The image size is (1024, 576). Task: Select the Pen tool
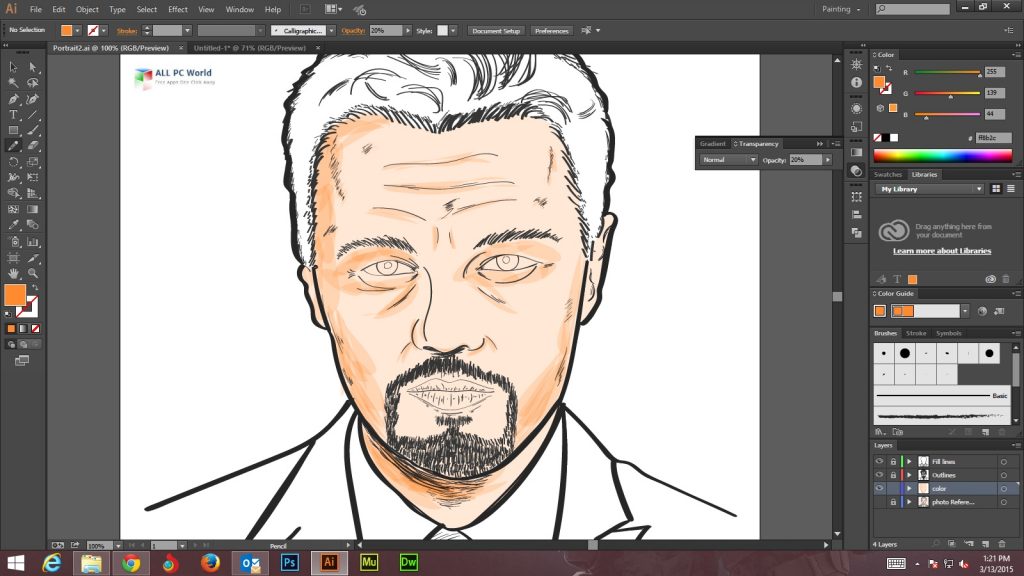point(14,100)
